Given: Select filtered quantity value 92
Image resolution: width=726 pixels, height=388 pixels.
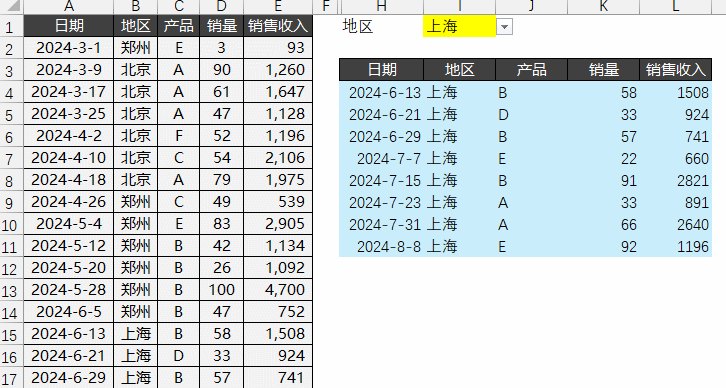Looking at the screenshot, I should [603, 247].
